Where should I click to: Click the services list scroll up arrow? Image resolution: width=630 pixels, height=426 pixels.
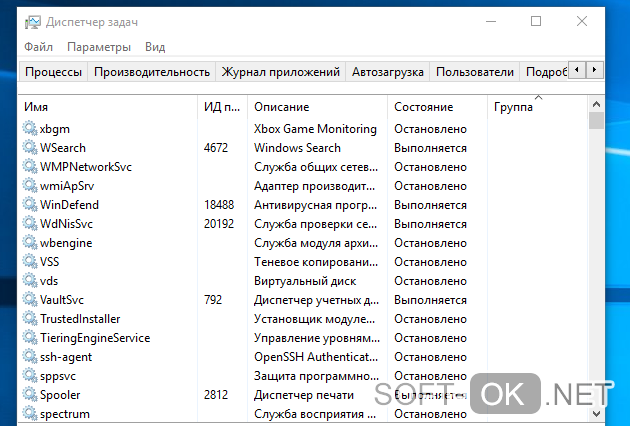pyautogui.click(x=596, y=104)
